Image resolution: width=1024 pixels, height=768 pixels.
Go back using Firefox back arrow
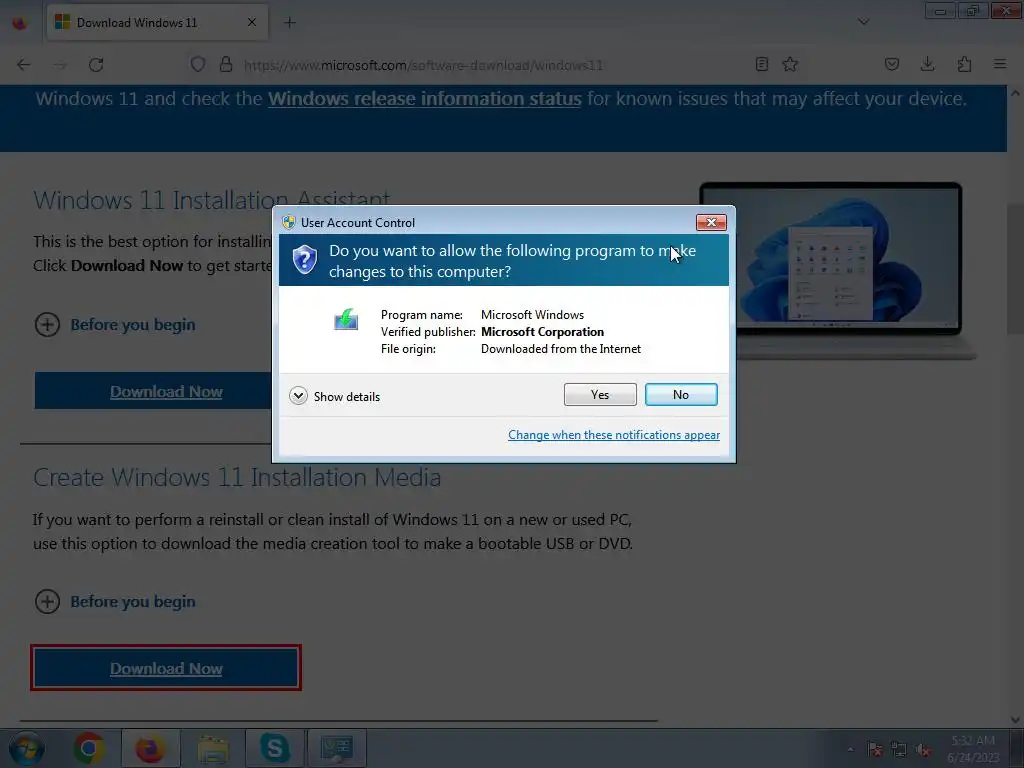(24, 65)
